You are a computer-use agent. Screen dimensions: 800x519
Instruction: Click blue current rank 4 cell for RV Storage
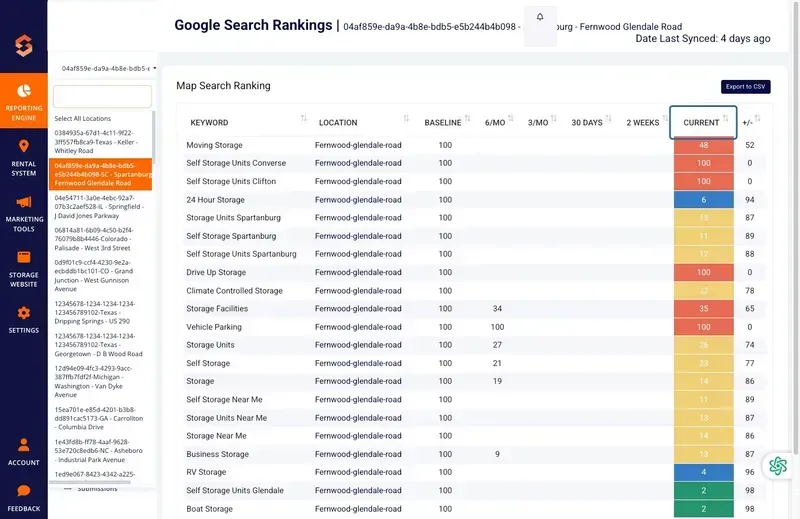[x=704, y=472]
